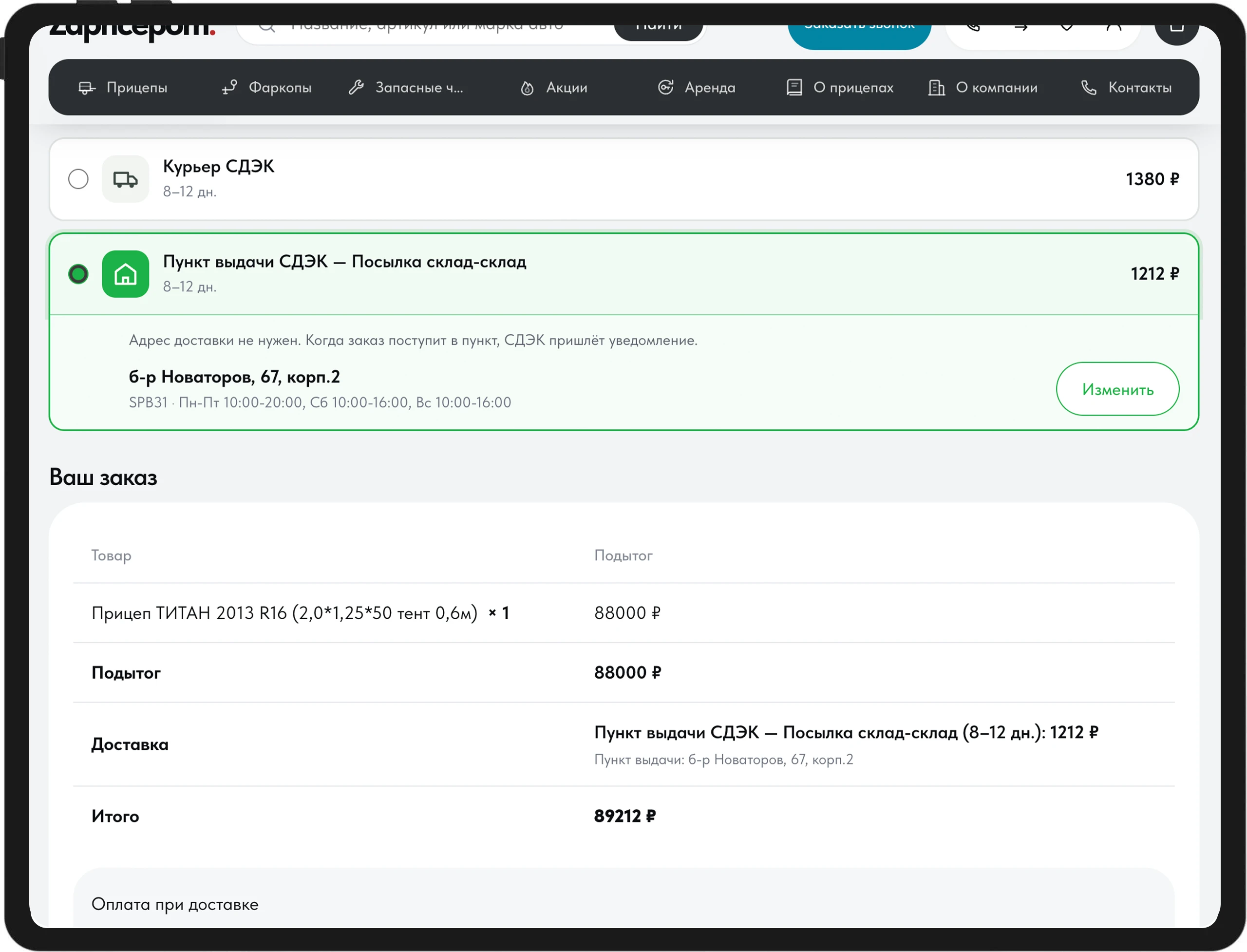Click the Товар column header
This screenshot has width=1247, height=952.
coord(111,556)
